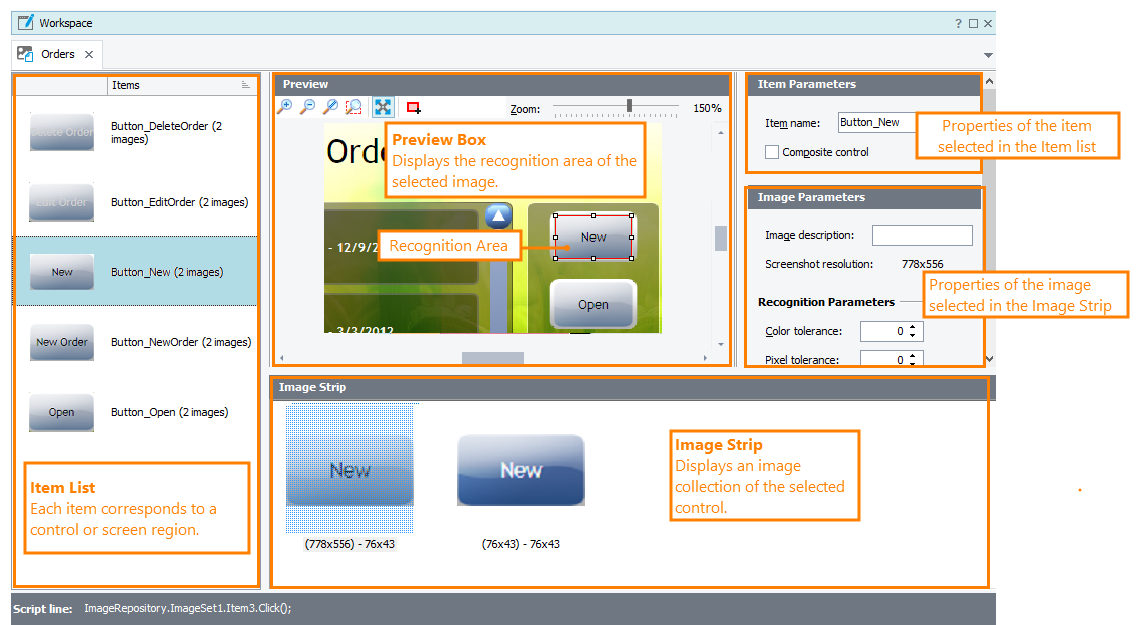This screenshot has width=1137, height=625.
Task: Decrease Pixel tolerance with the down stepper
Action: pos(913,364)
